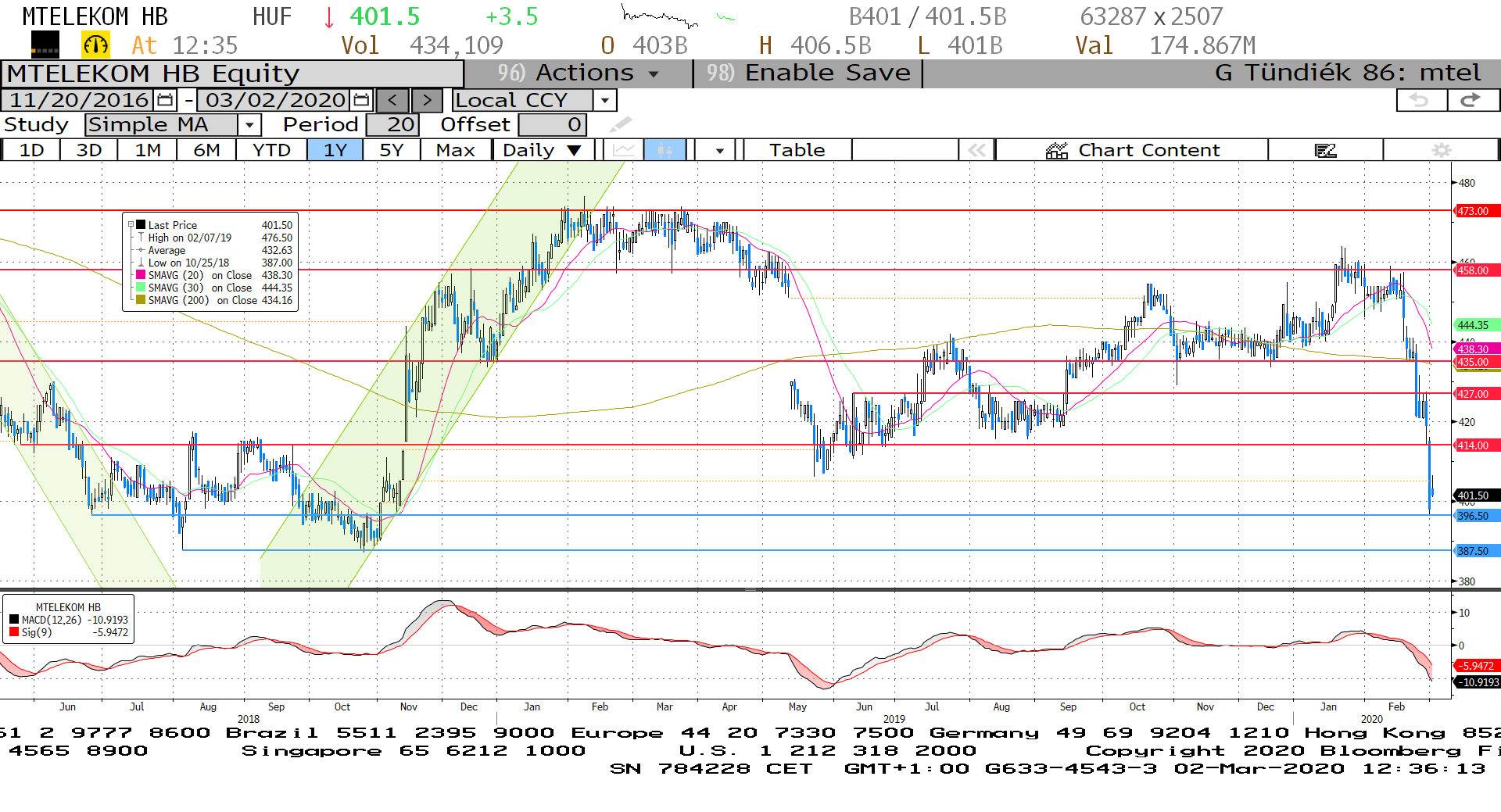
Task: Click the Offset value field
Action: pos(552,125)
